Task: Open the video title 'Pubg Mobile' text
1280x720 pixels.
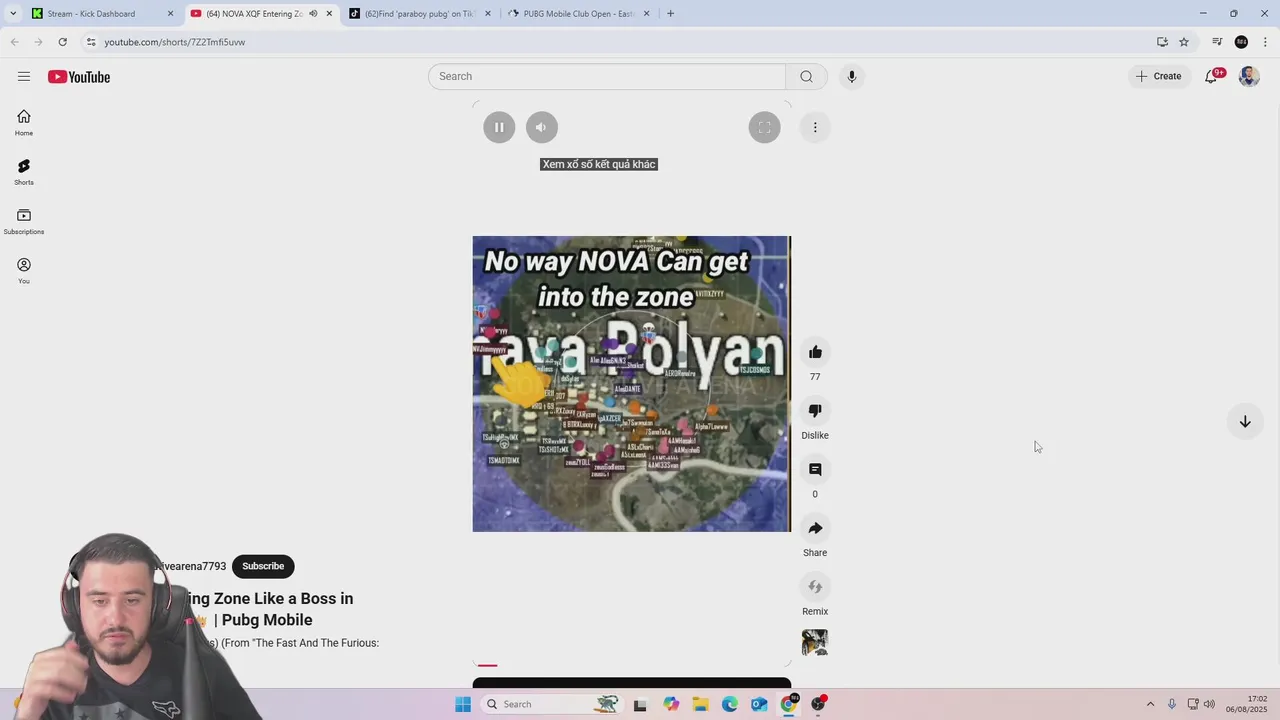Action: pos(267,620)
